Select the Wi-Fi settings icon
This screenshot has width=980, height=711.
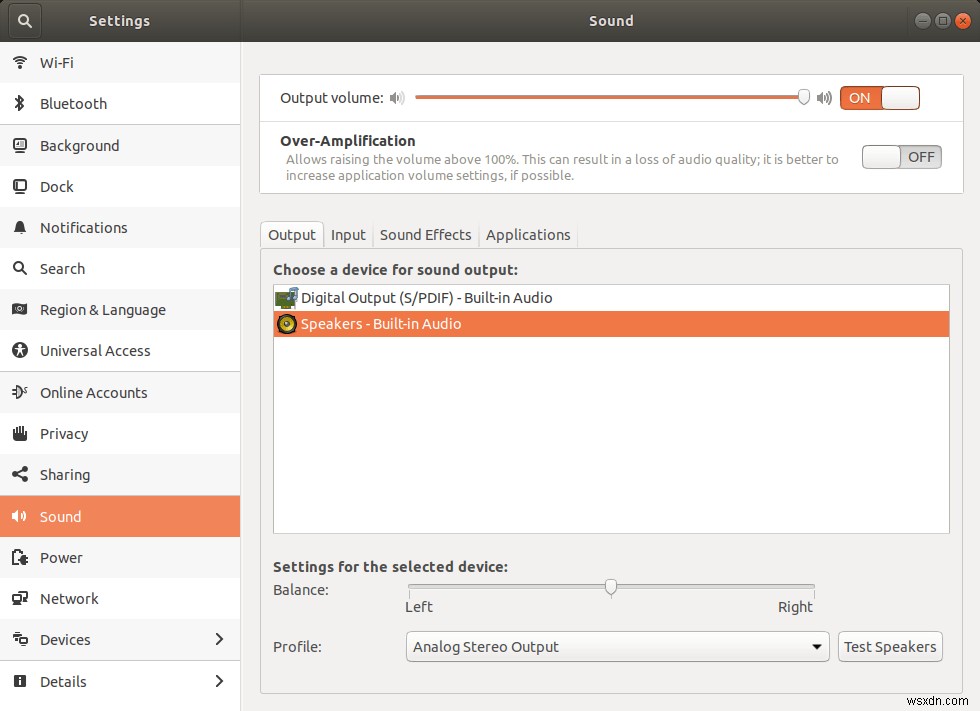pos(21,62)
